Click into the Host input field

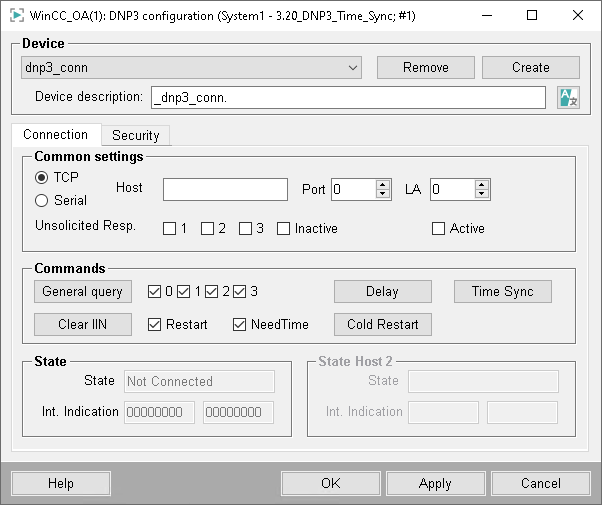point(225,189)
